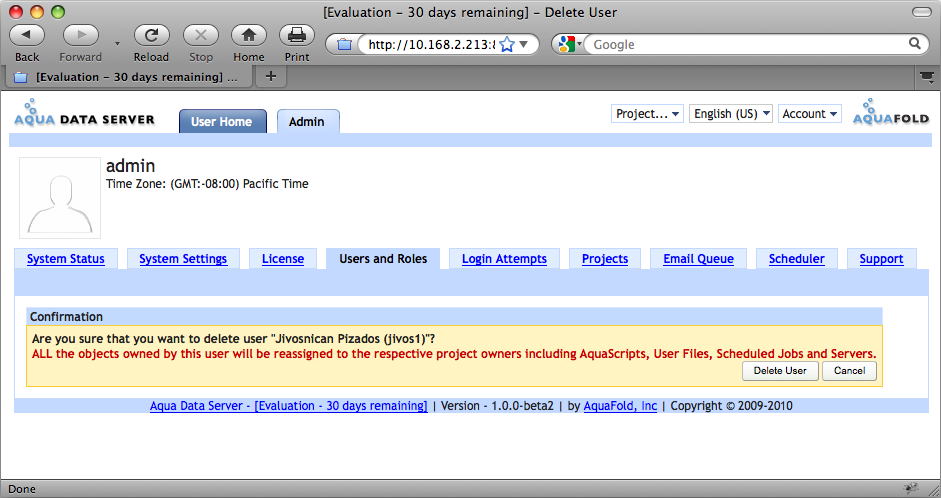Click the 'admin' username heading
The image size is (941, 498).
[130, 166]
